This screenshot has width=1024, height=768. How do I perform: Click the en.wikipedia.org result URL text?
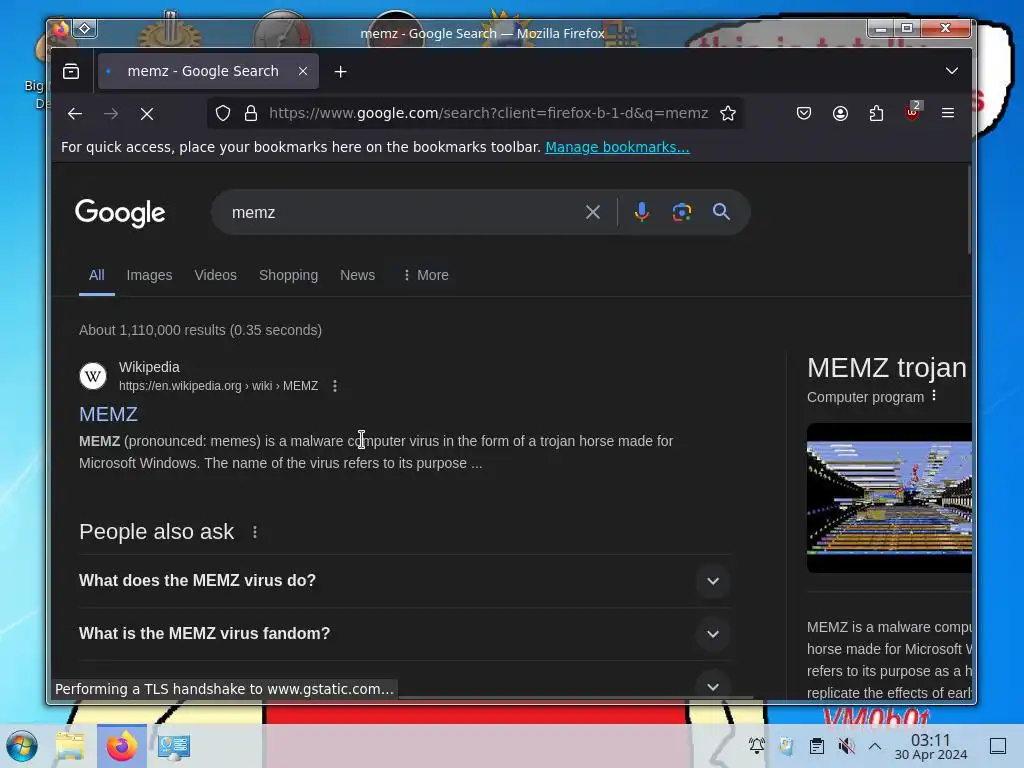218,386
